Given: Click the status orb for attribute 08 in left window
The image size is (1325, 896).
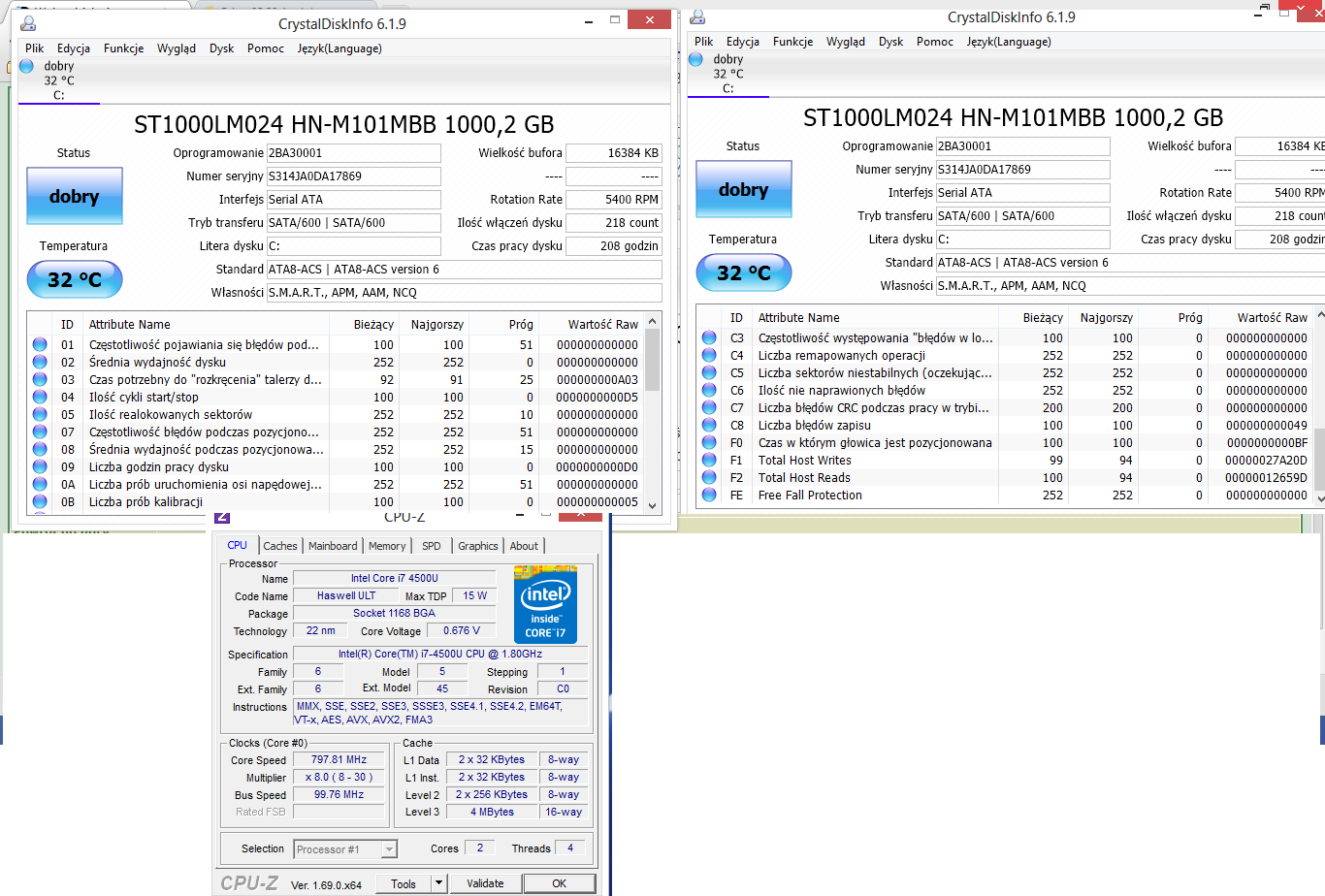Looking at the screenshot, I should (x=40, y=449).
